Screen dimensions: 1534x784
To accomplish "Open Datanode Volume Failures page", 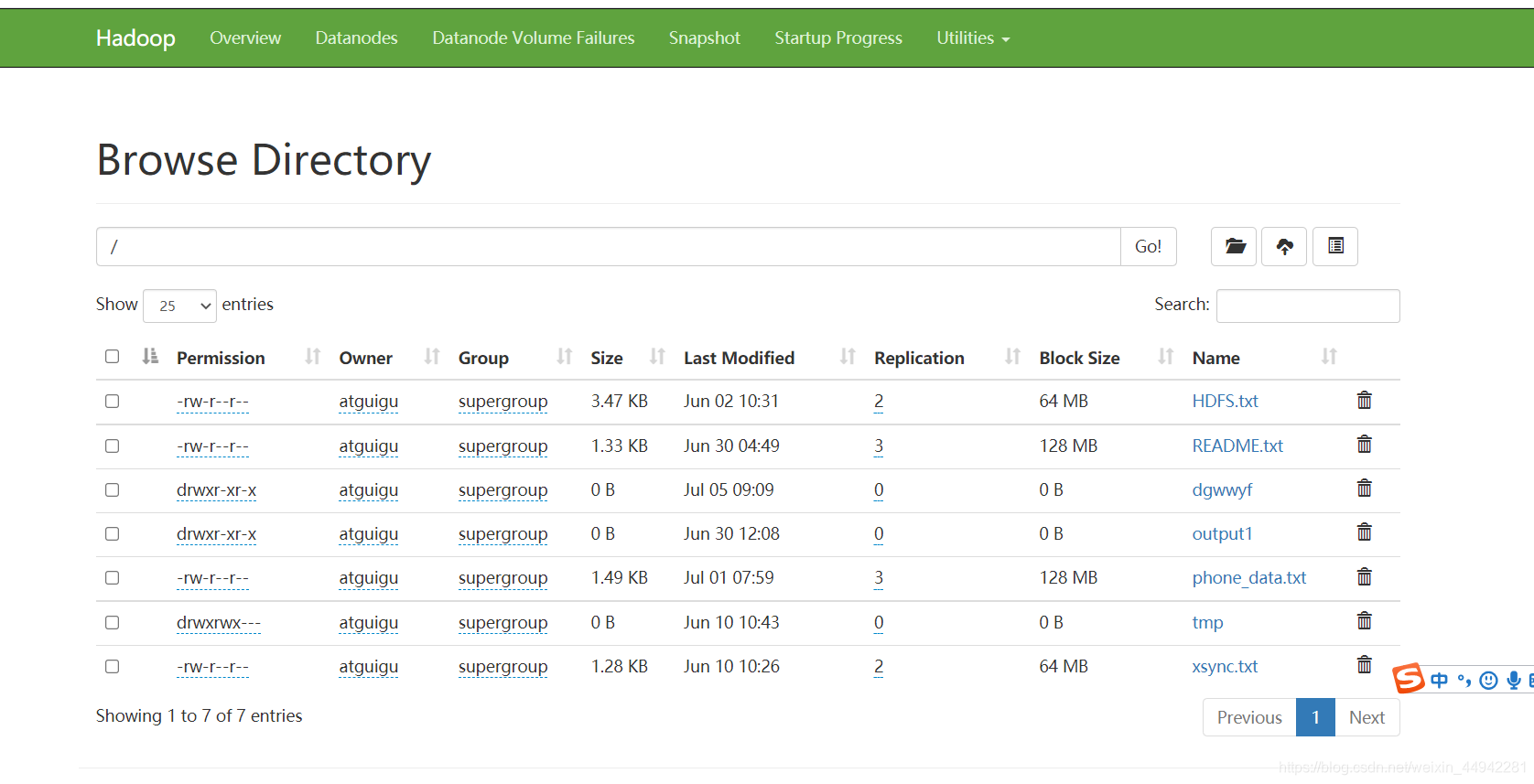I will pos(533,38).
